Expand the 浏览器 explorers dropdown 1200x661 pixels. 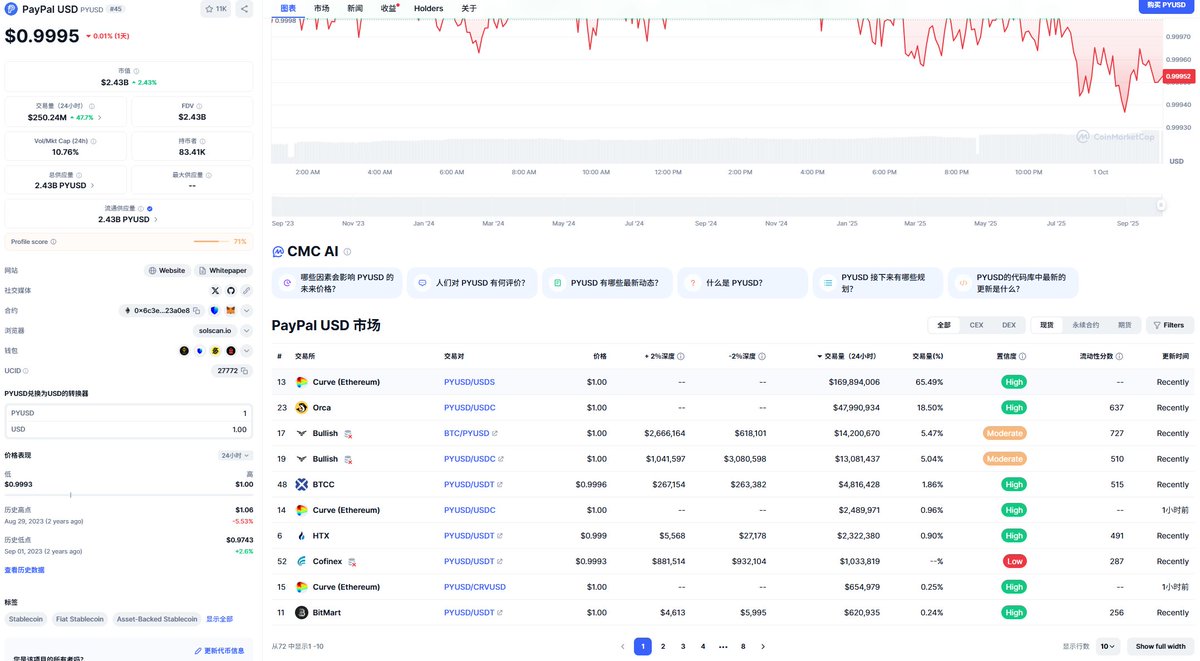pyautogui.click(x=246, y=330)
